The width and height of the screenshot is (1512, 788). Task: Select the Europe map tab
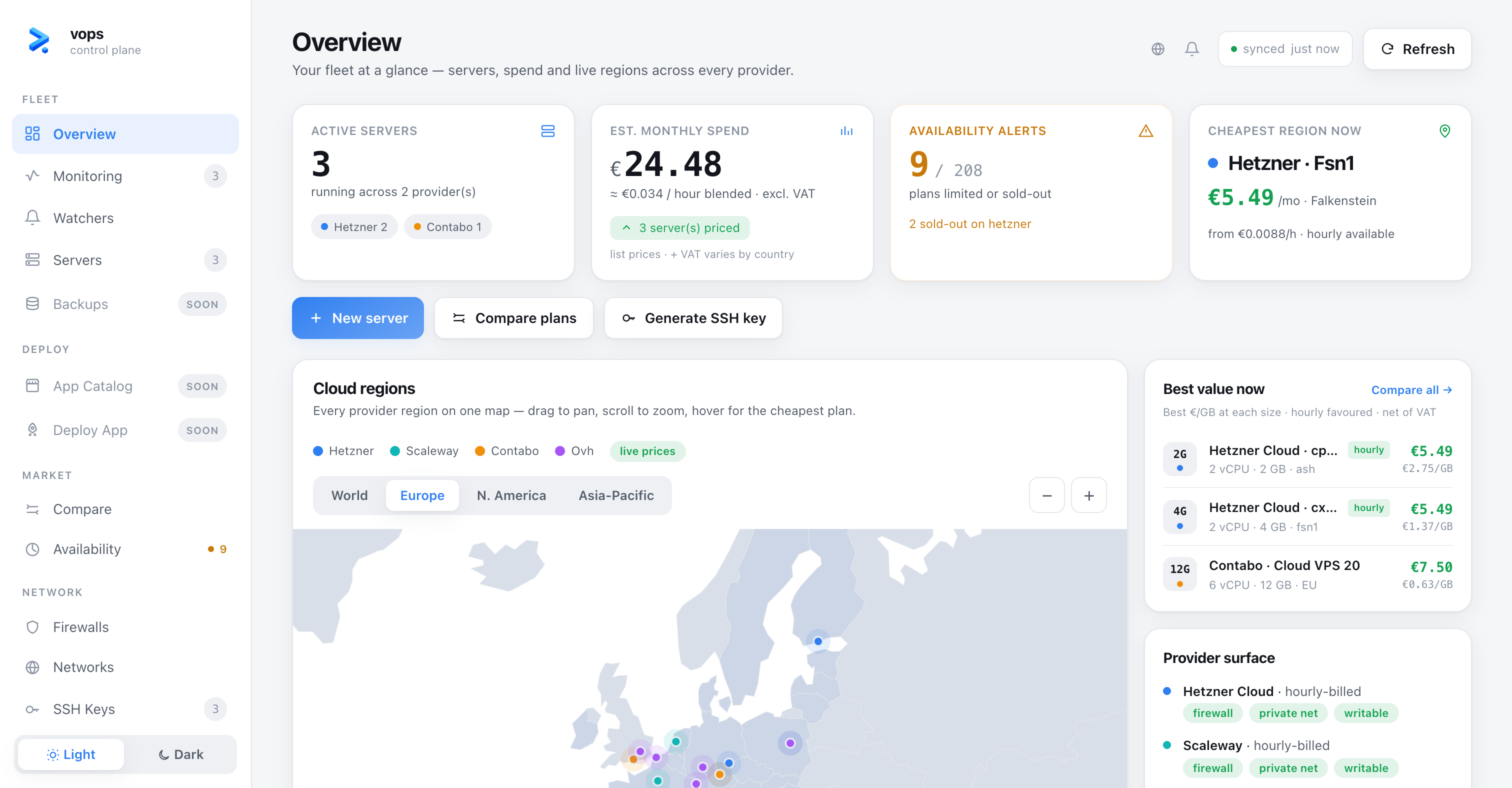click(422, 495)
